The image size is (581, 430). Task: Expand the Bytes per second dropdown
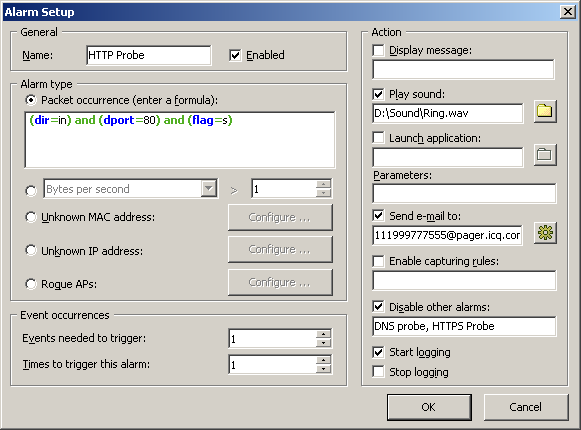pos(209,189)
